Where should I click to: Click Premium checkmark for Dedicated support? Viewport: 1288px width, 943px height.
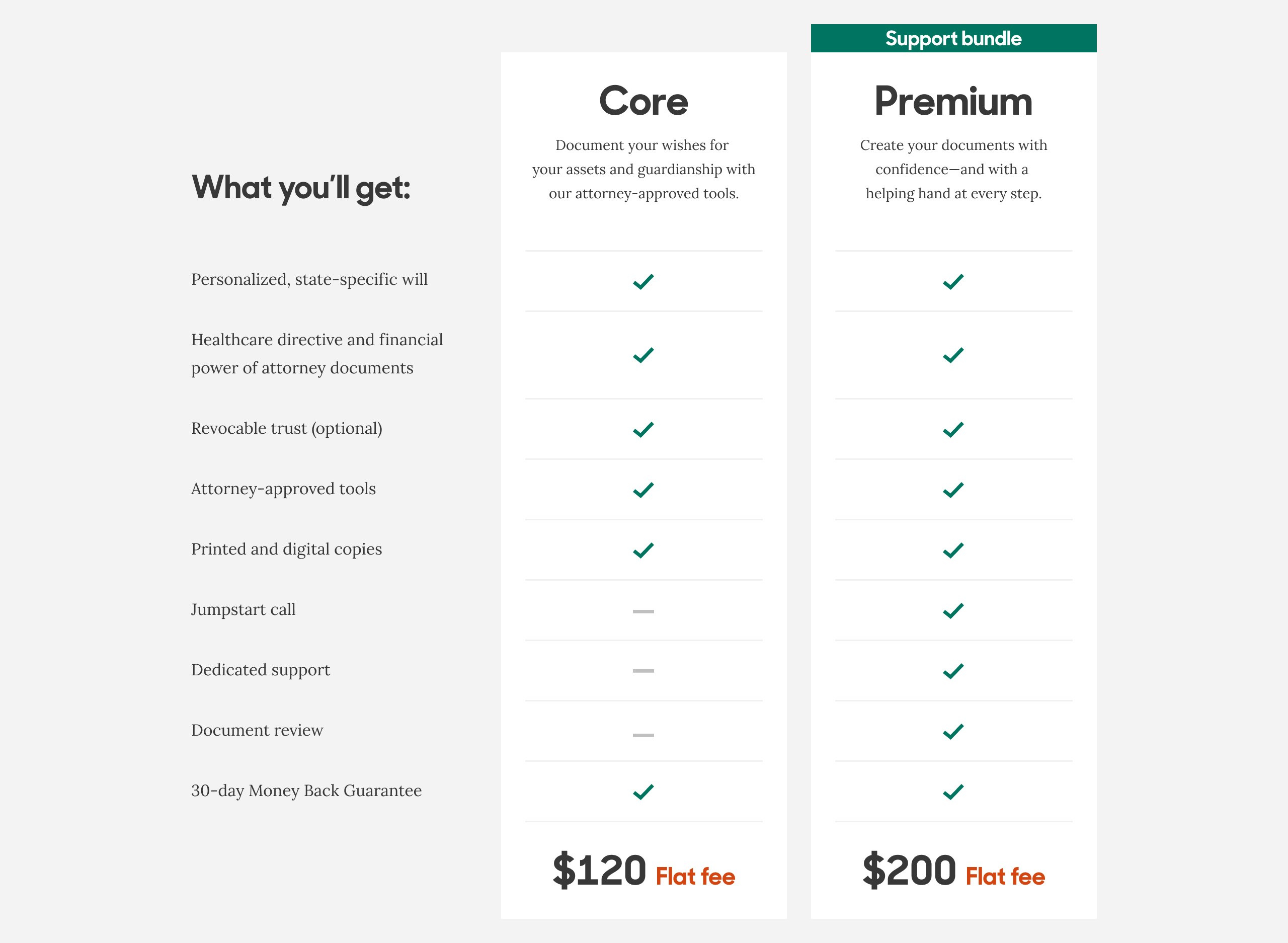953,671
